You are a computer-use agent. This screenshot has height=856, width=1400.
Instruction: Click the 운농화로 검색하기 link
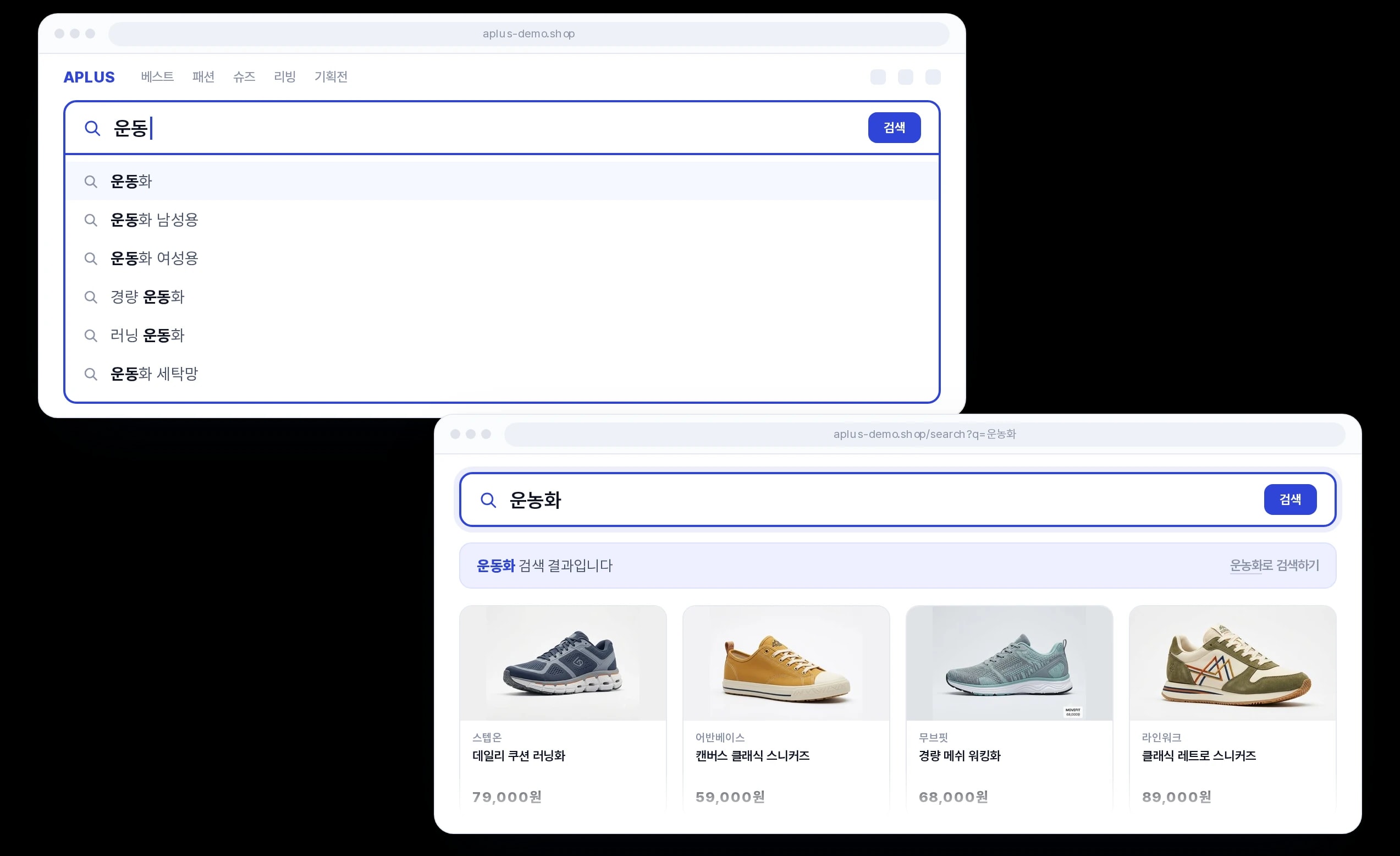(1275, 566)
